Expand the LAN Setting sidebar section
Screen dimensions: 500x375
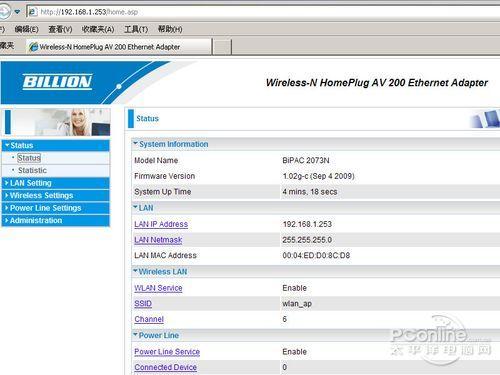[x=56, y=183]
